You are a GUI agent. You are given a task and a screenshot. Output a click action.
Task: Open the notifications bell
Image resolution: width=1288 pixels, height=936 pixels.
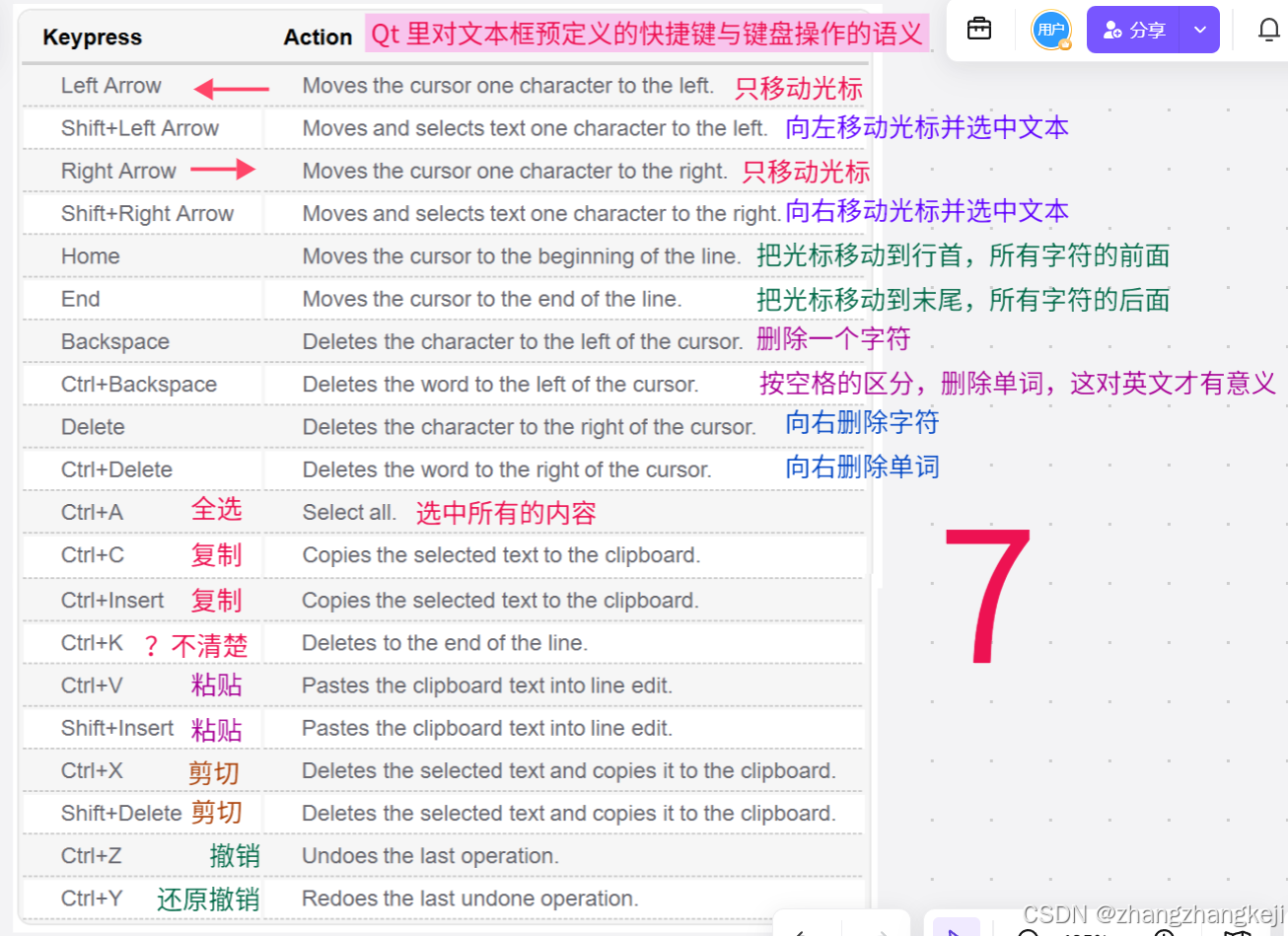1269,31
